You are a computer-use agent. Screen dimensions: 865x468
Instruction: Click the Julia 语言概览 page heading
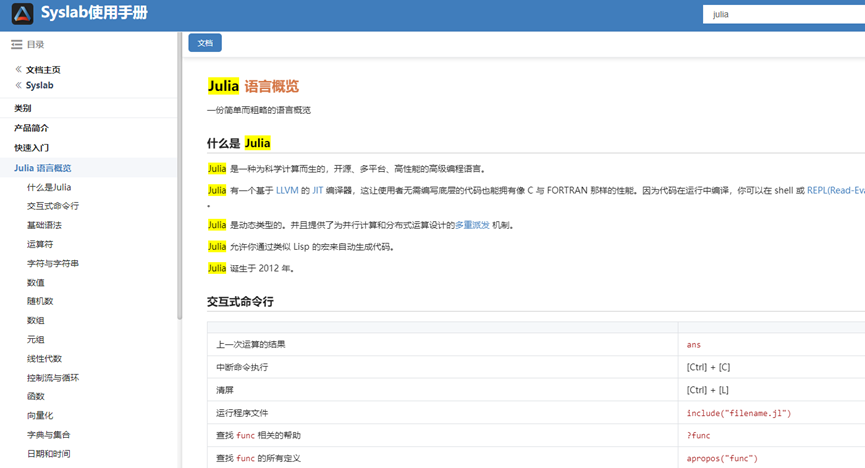coord(253,86)
